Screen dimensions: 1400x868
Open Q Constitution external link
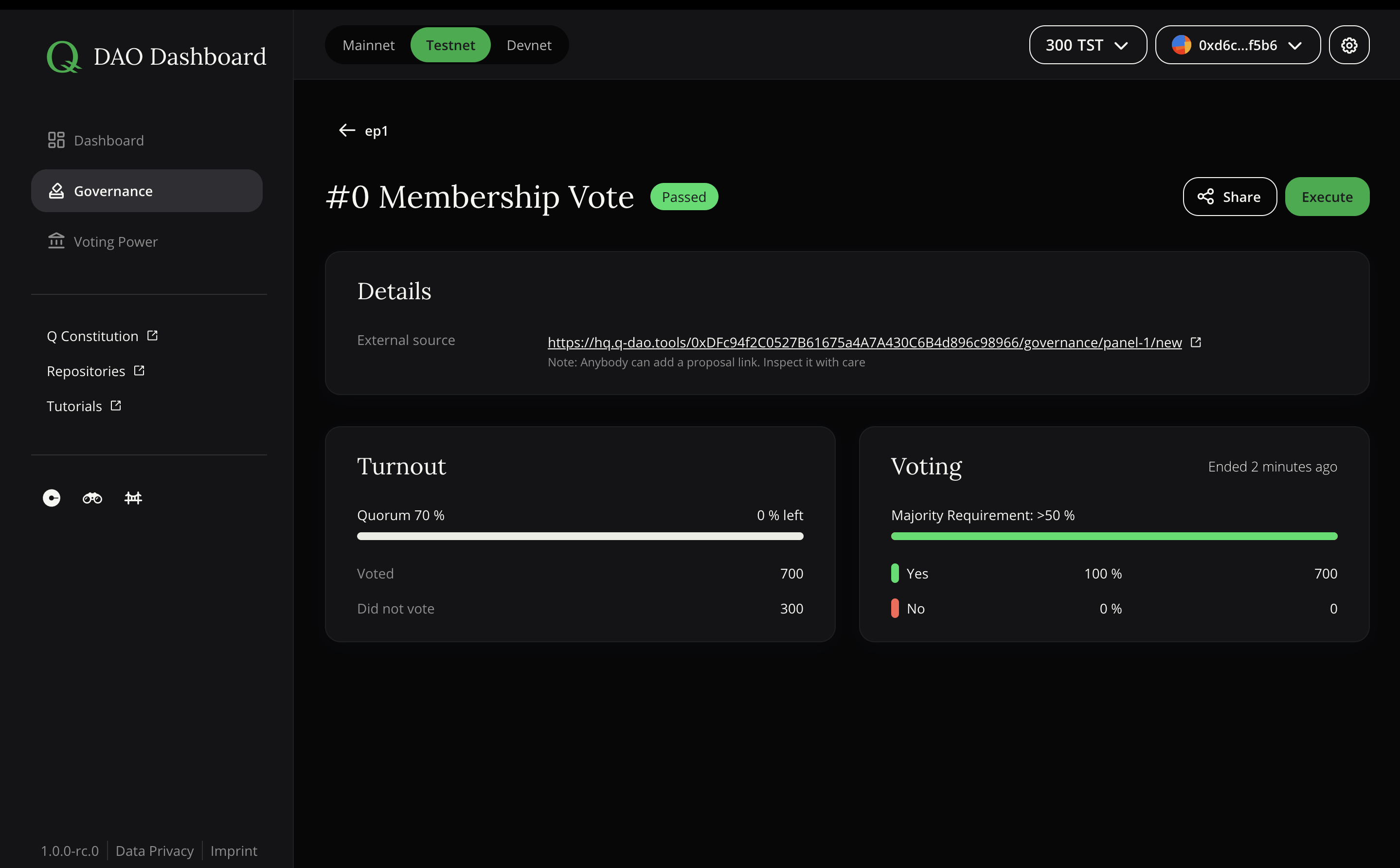pos(103,335)
